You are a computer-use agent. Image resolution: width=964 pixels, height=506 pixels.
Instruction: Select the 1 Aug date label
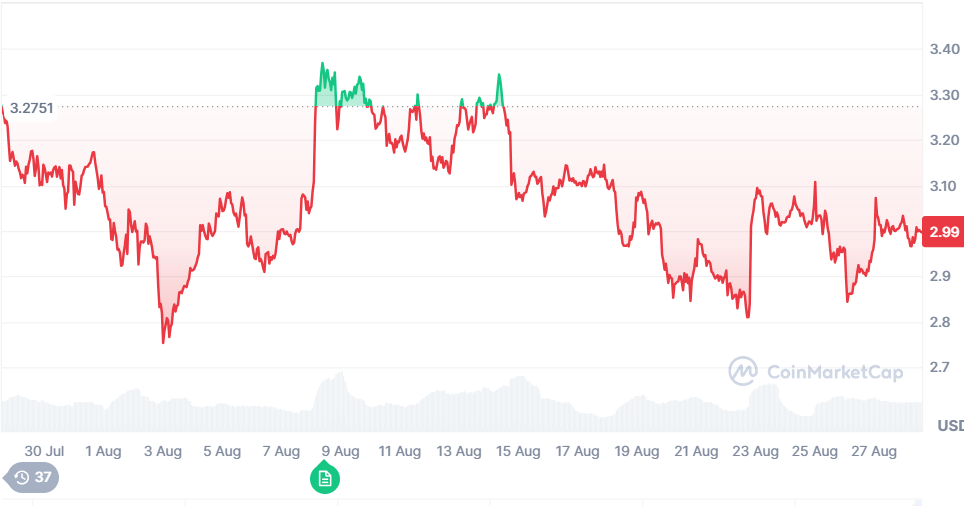(x=103, y=451)
